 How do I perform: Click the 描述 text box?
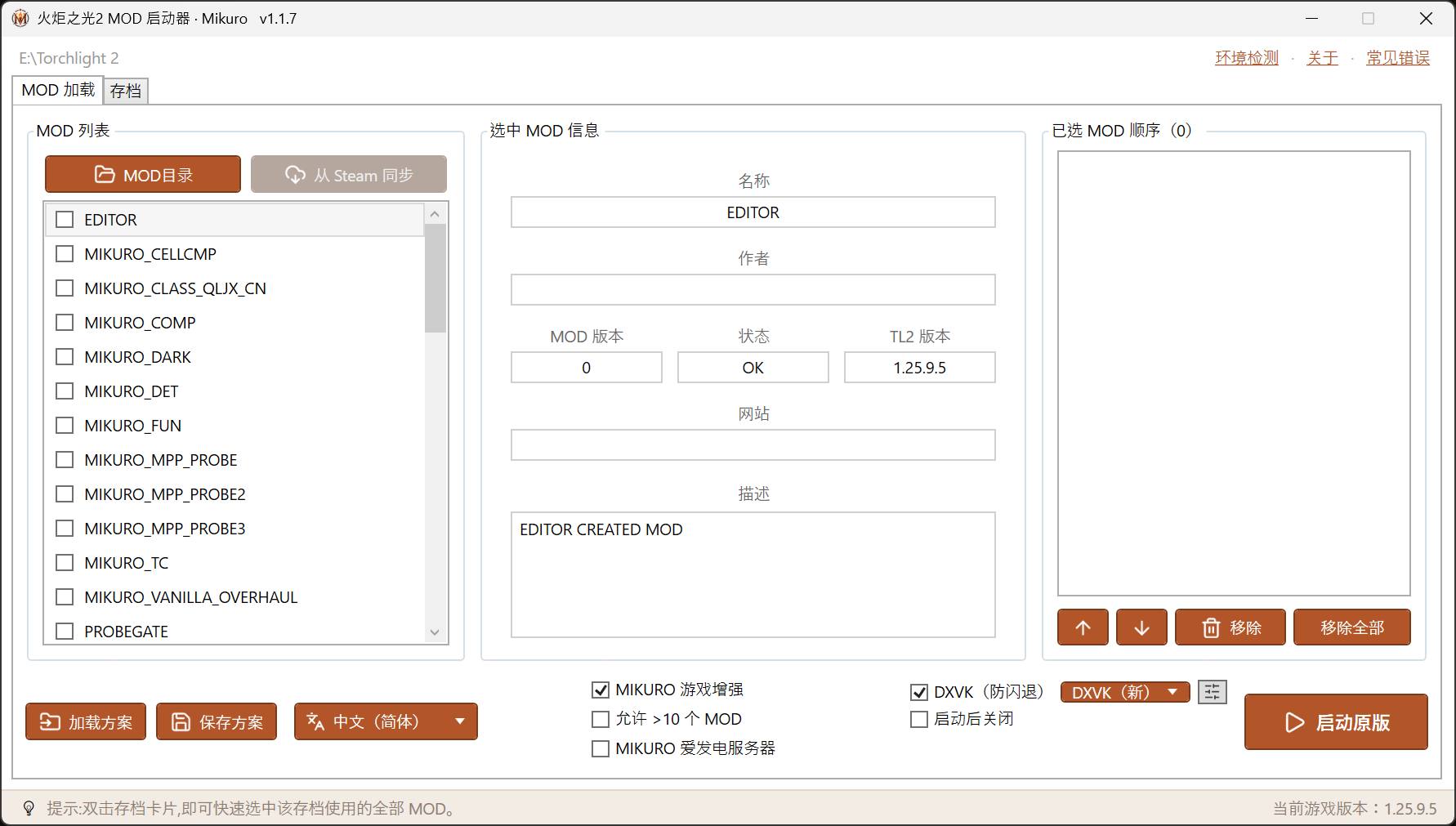coord(753,575)
